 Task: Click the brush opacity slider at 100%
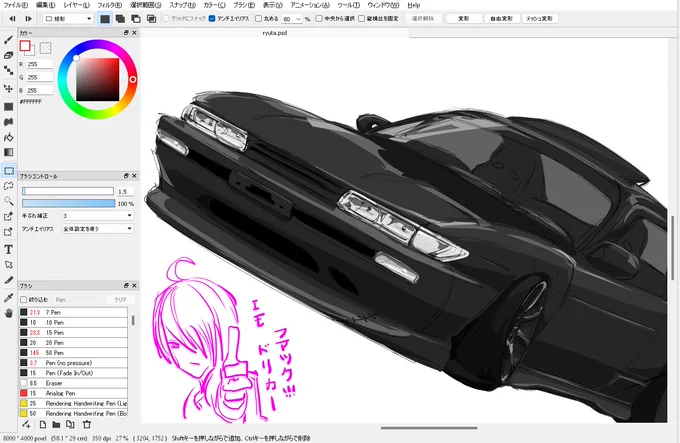coord(68,203)
